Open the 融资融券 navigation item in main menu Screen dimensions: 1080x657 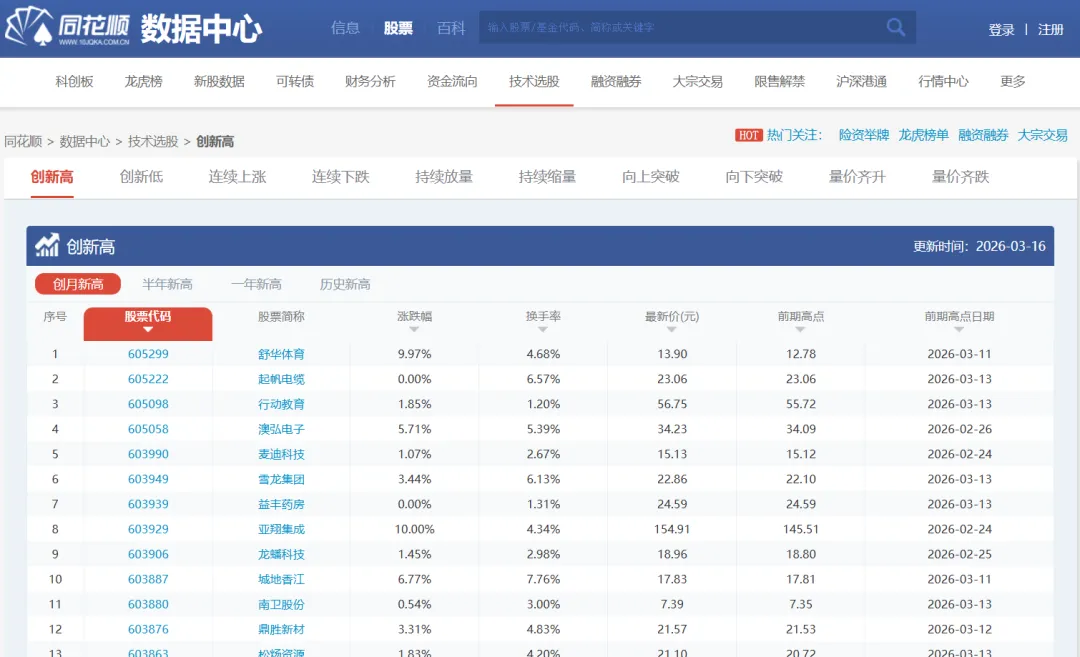[x=616, y=81]
